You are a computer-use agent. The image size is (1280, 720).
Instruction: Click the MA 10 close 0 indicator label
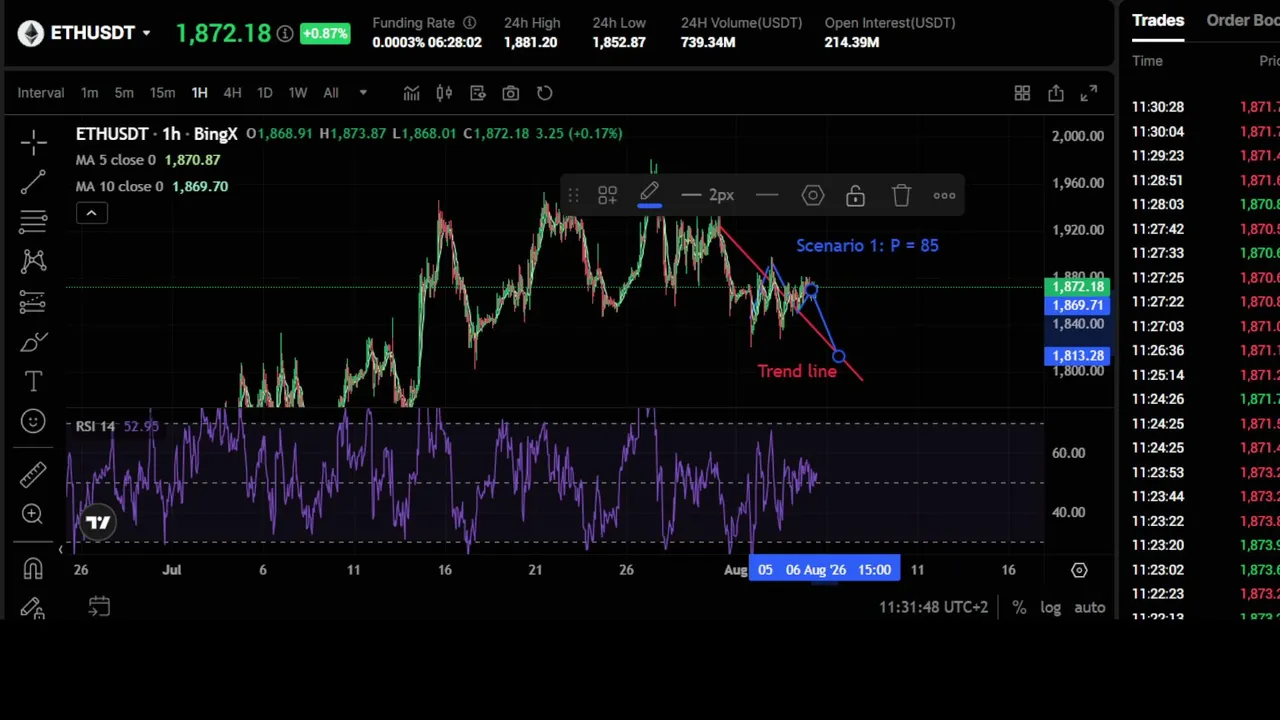pyautogui.click(x=120, y=187)
